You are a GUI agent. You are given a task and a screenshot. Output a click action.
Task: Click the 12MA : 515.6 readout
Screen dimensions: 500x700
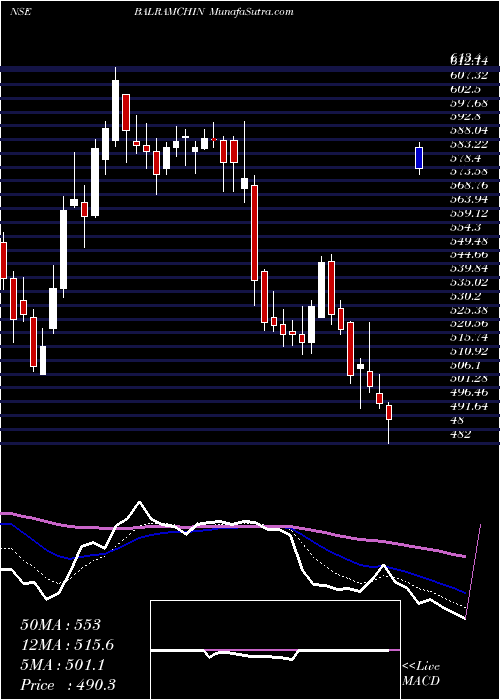(x=67, y=645)
